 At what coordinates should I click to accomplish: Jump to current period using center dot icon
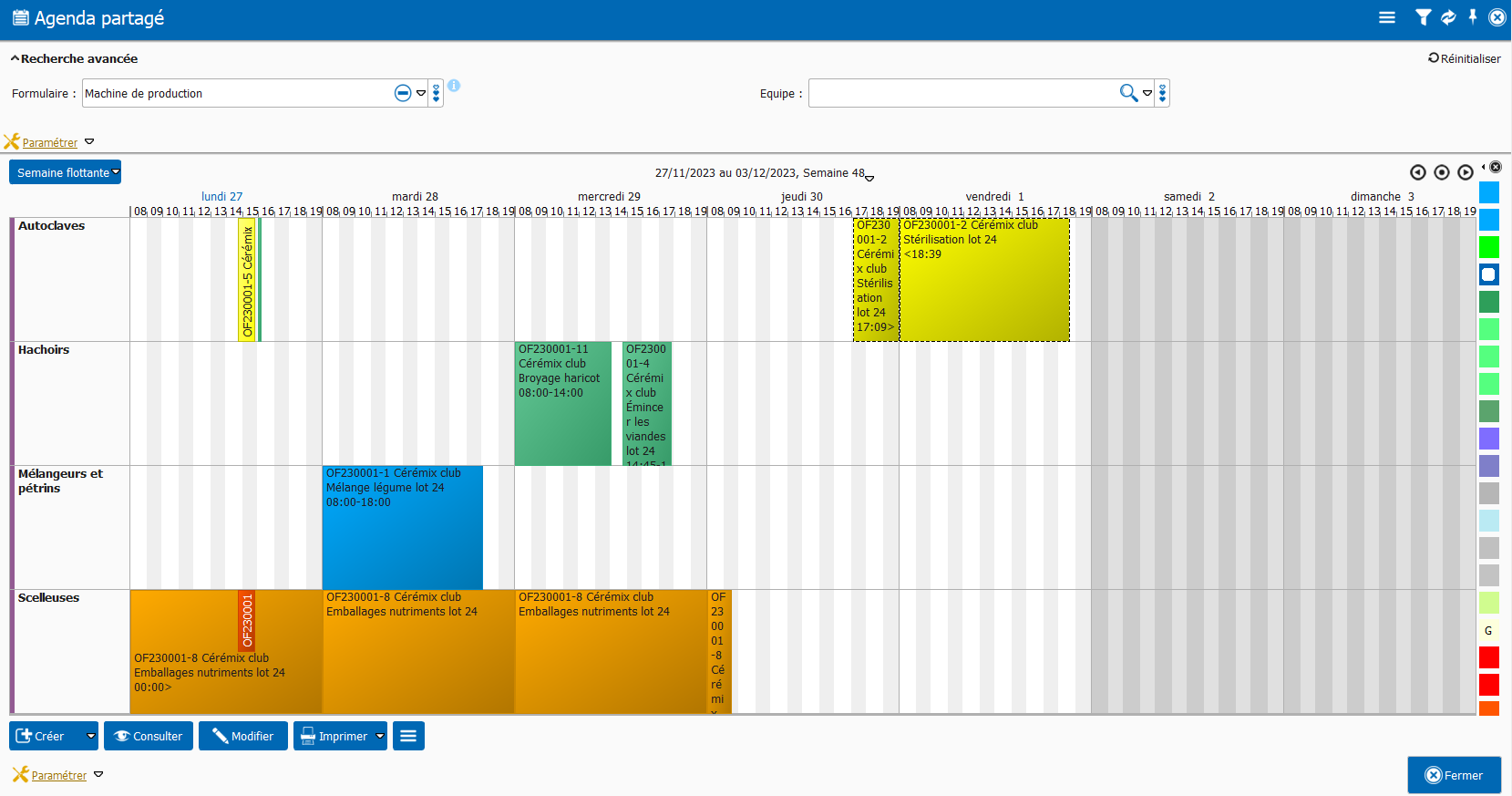point(1442,172)
